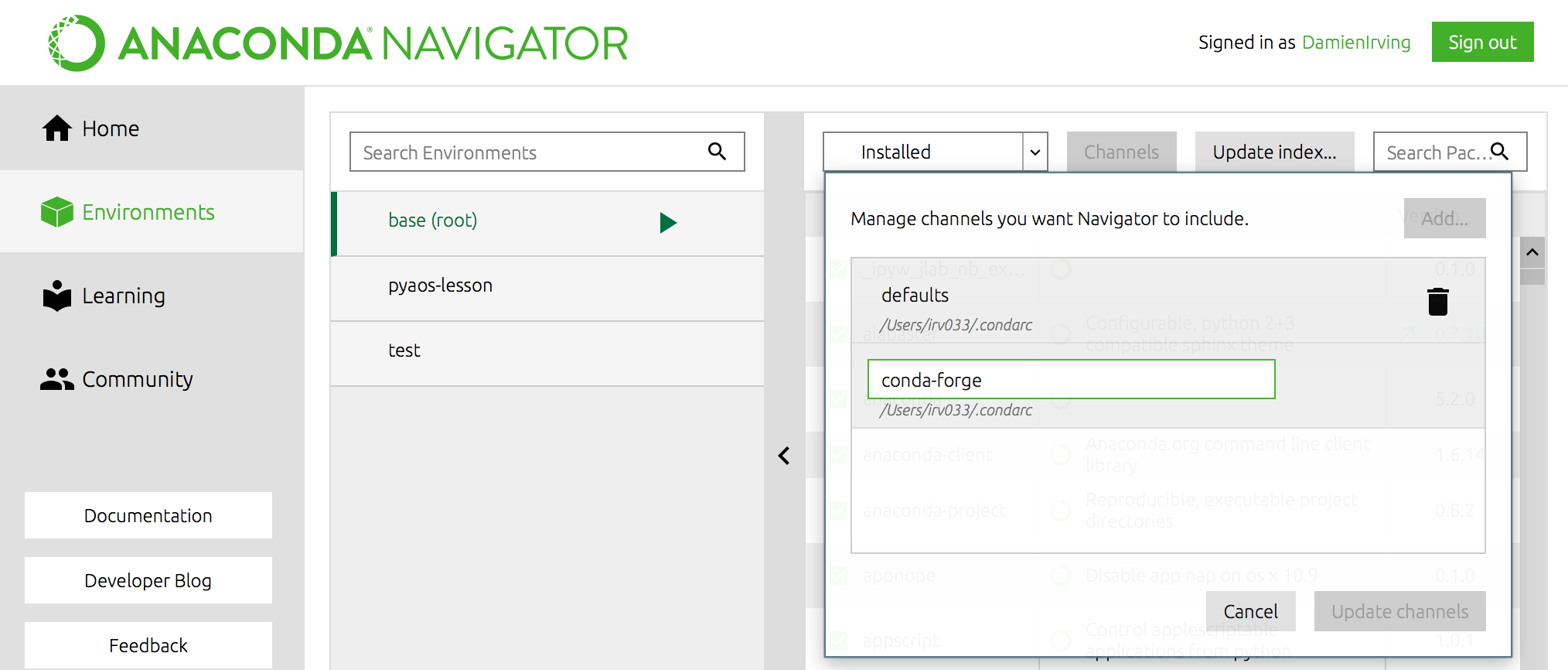Click the Anaconda Navigator logo icon

tap(76, 43)
